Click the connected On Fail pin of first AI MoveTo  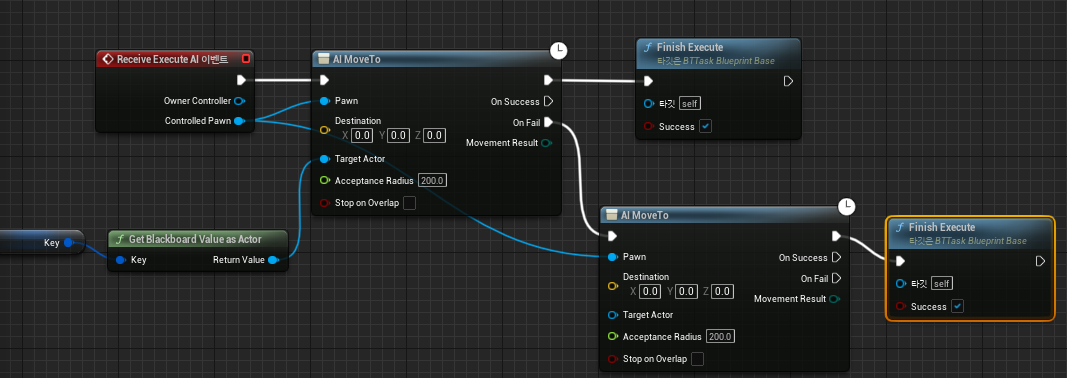(x=548, y=123)
